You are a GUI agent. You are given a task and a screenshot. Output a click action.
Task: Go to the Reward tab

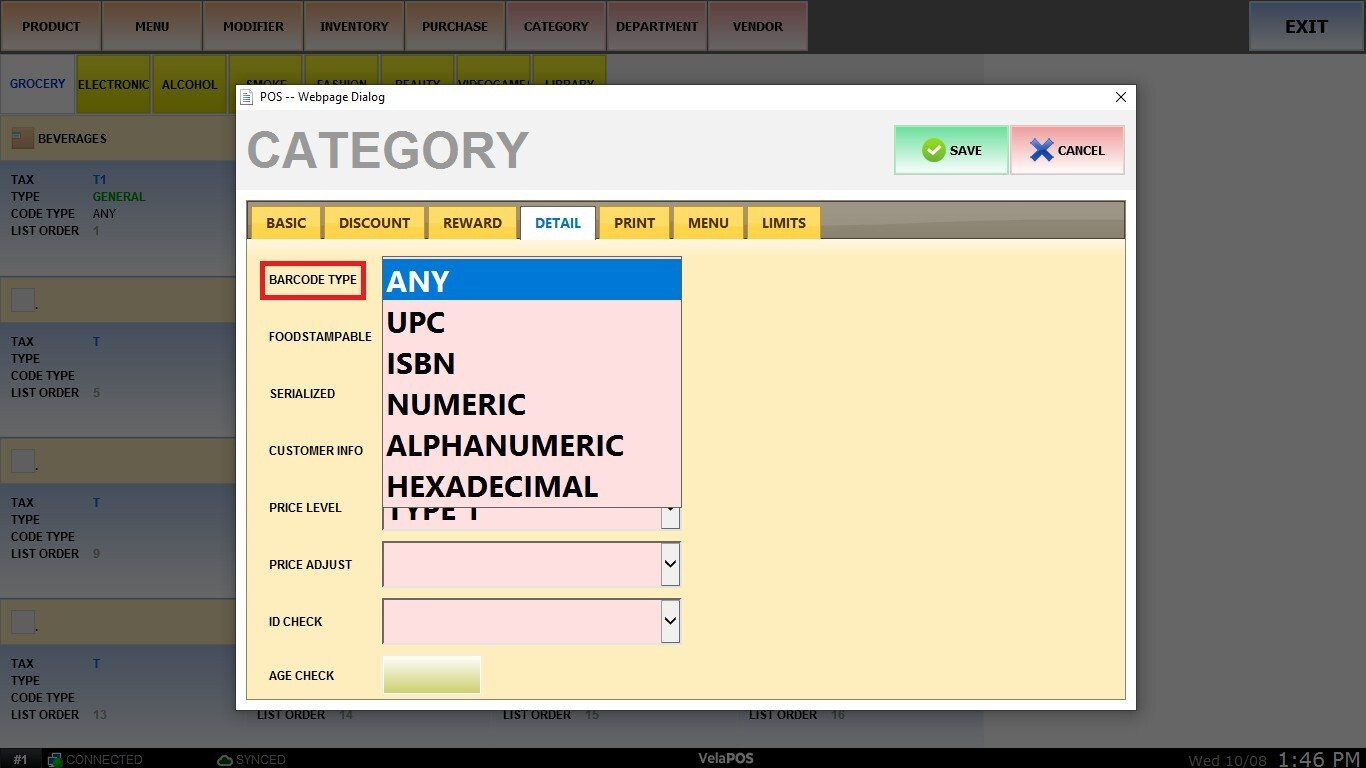[x=472, y=223]
